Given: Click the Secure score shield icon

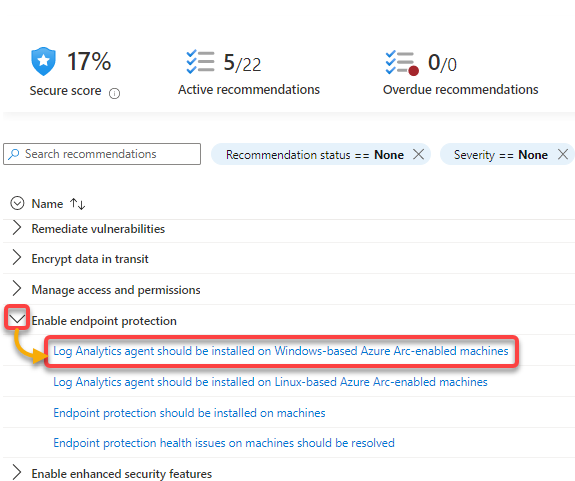Looking at the screenshot, I should tap(43, 61).
